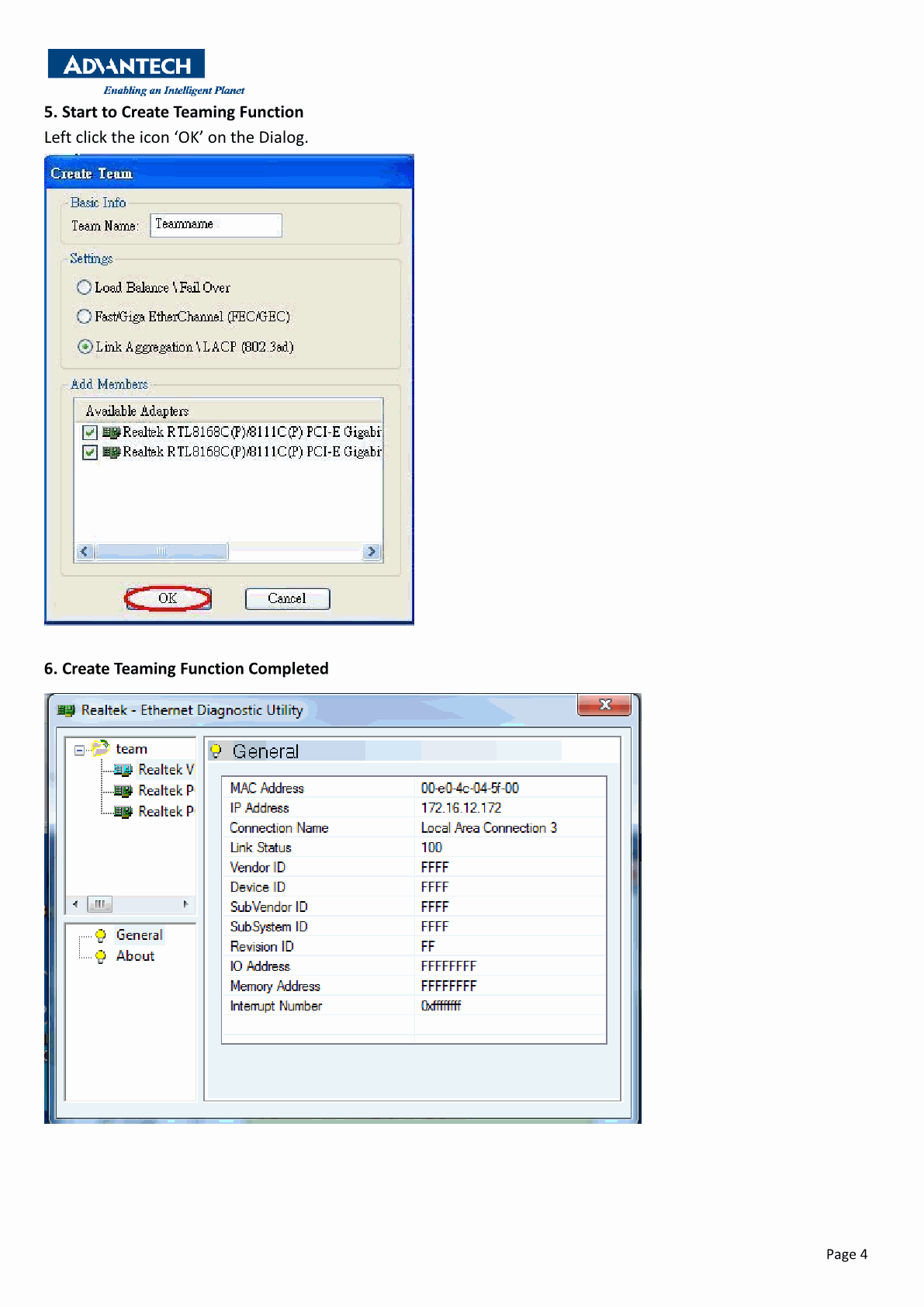The width and height of the screenshot is (924, 1307).
Task: Click the SubSystem ID row label
Action: click(269, 927)
